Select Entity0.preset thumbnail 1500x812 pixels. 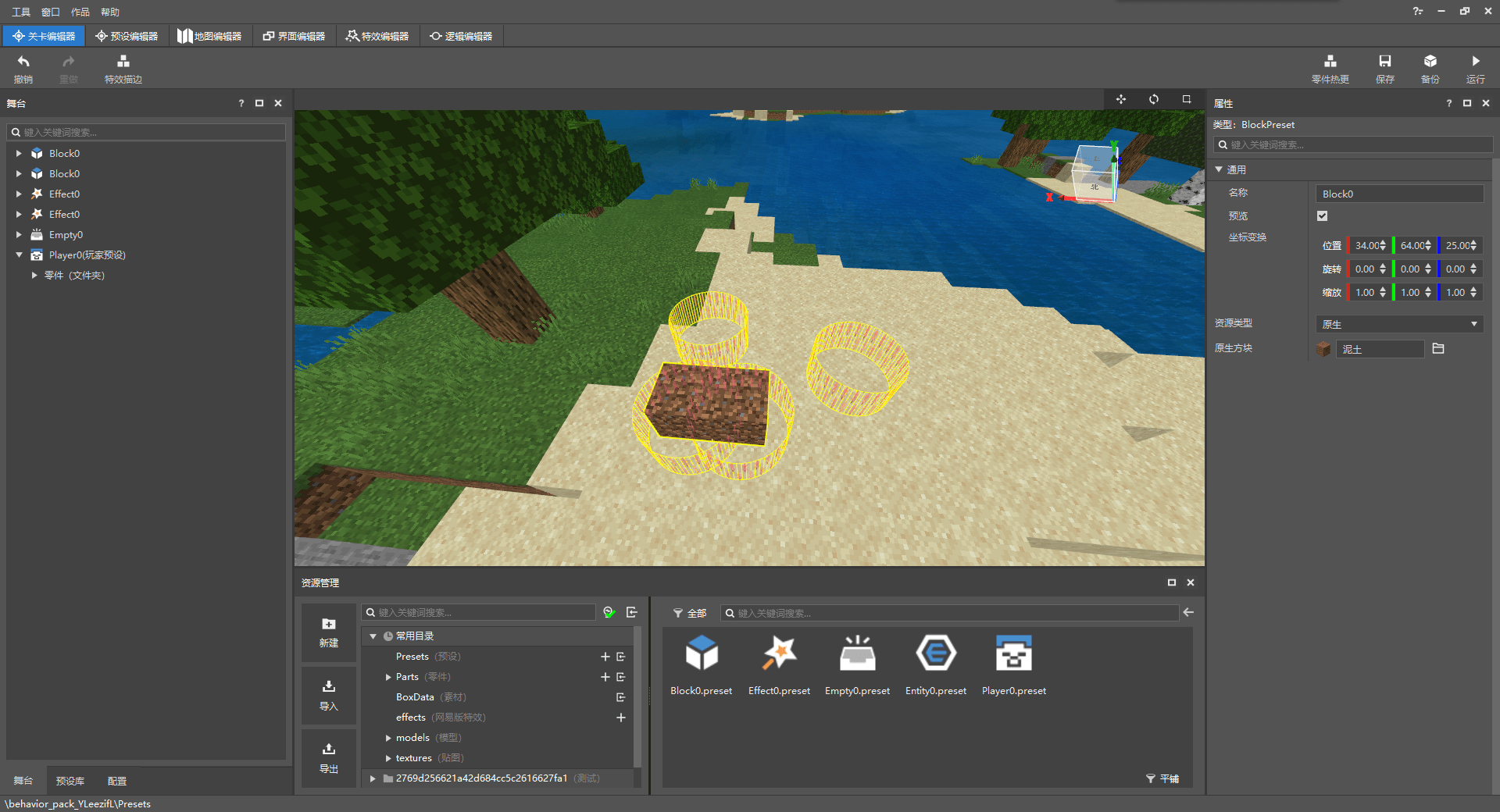935,664
